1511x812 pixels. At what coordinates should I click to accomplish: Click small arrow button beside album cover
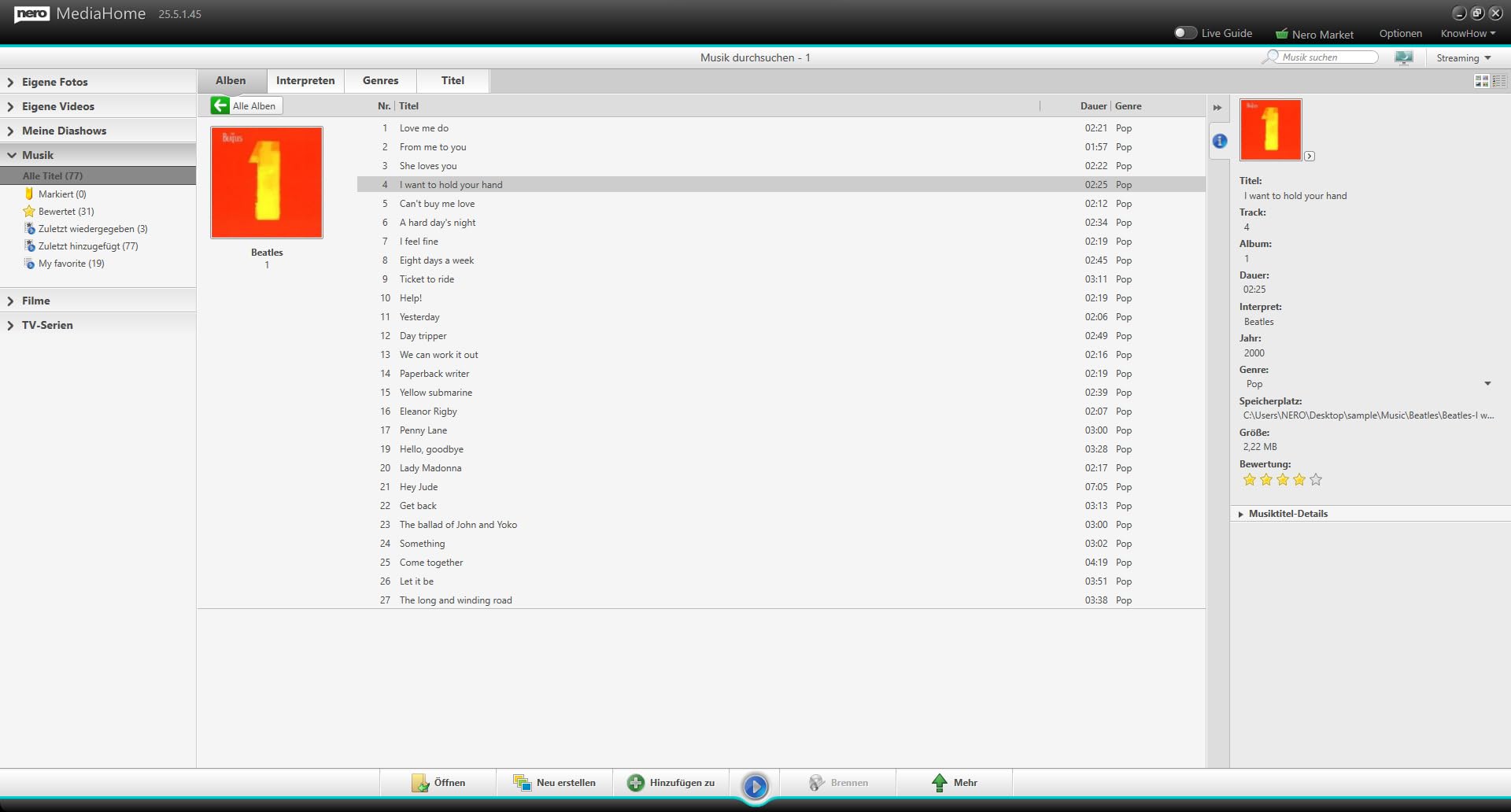[1310, 157]
